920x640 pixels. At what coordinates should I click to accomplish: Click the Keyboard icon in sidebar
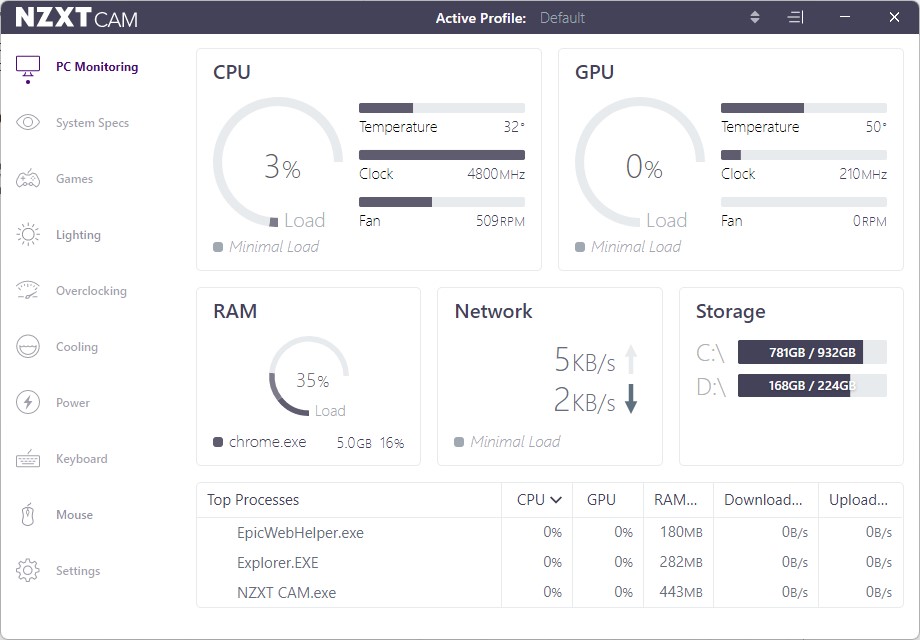pos(28,459)
